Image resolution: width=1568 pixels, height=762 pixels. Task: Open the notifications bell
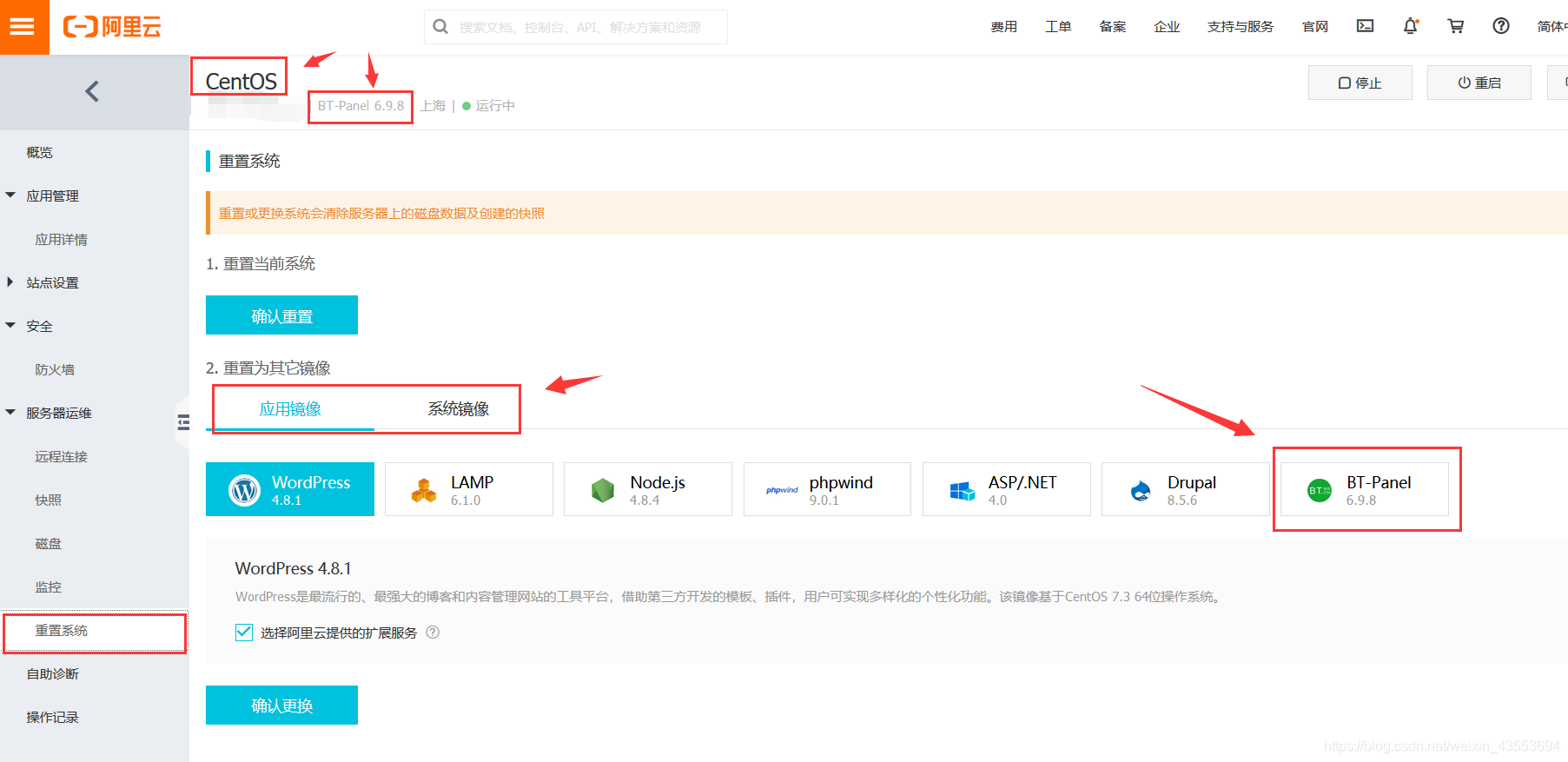[1411, 26]
